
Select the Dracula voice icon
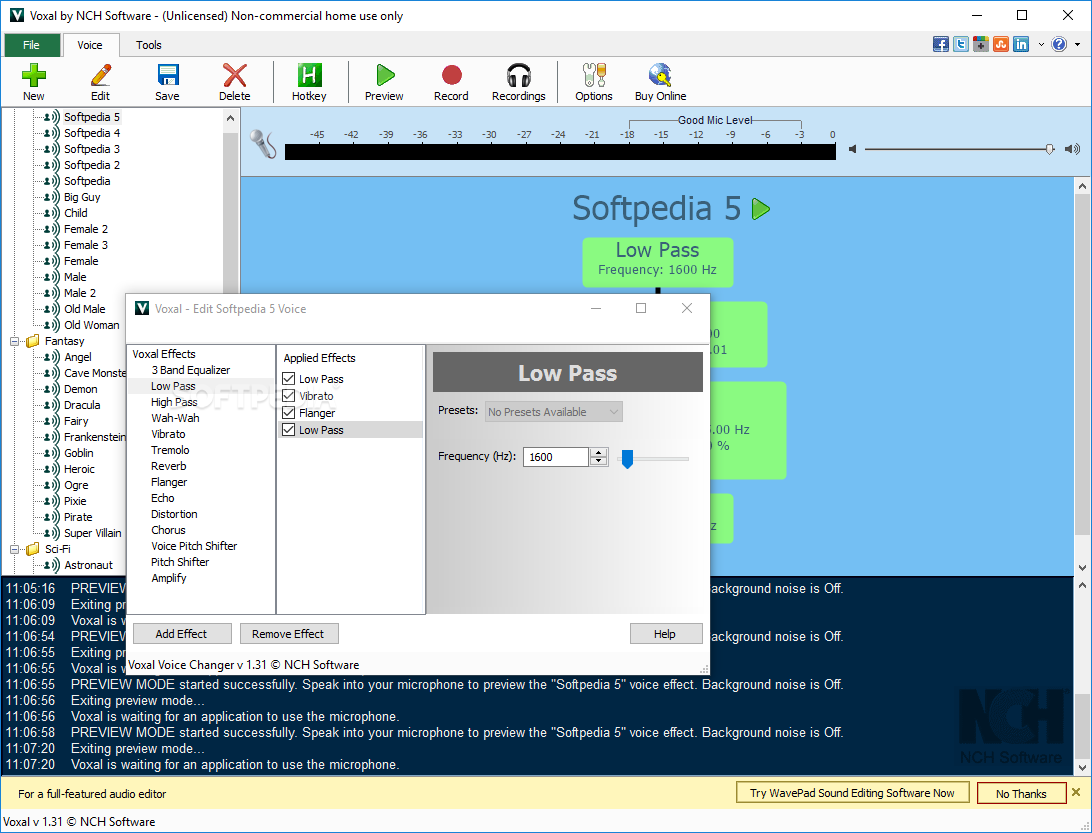coord(52,405)
